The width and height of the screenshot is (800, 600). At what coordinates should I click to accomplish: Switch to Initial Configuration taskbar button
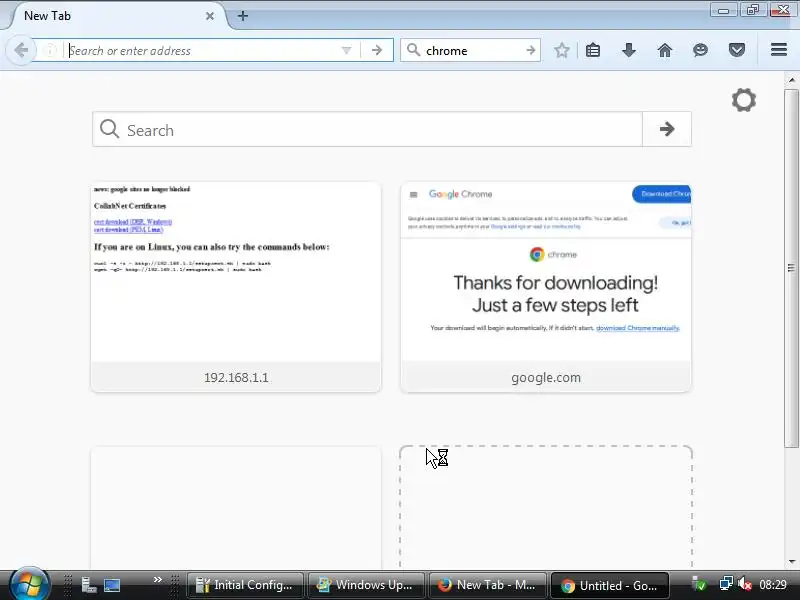[245, 585]
